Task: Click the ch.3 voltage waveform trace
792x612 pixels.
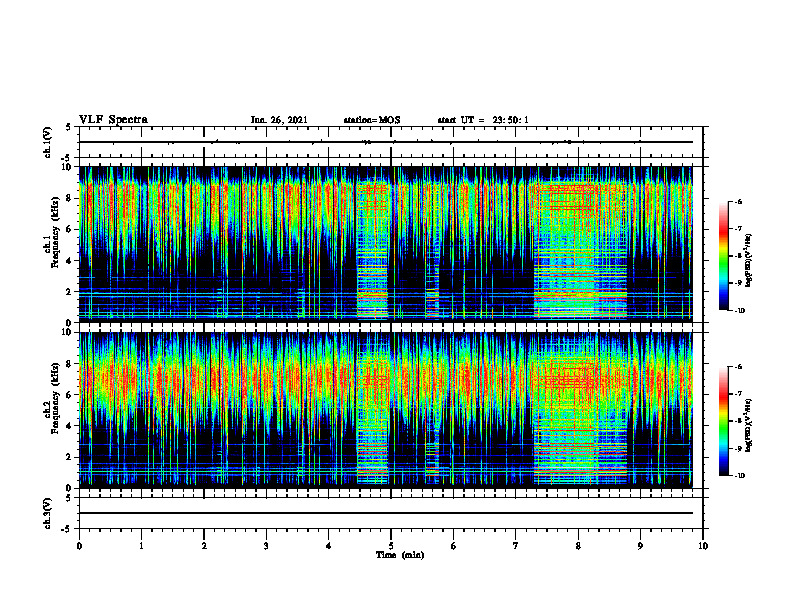Action: click(x=386, y=513)
